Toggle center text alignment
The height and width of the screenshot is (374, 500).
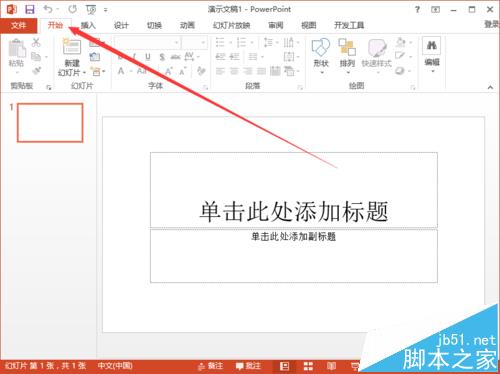tap(234, 71)
